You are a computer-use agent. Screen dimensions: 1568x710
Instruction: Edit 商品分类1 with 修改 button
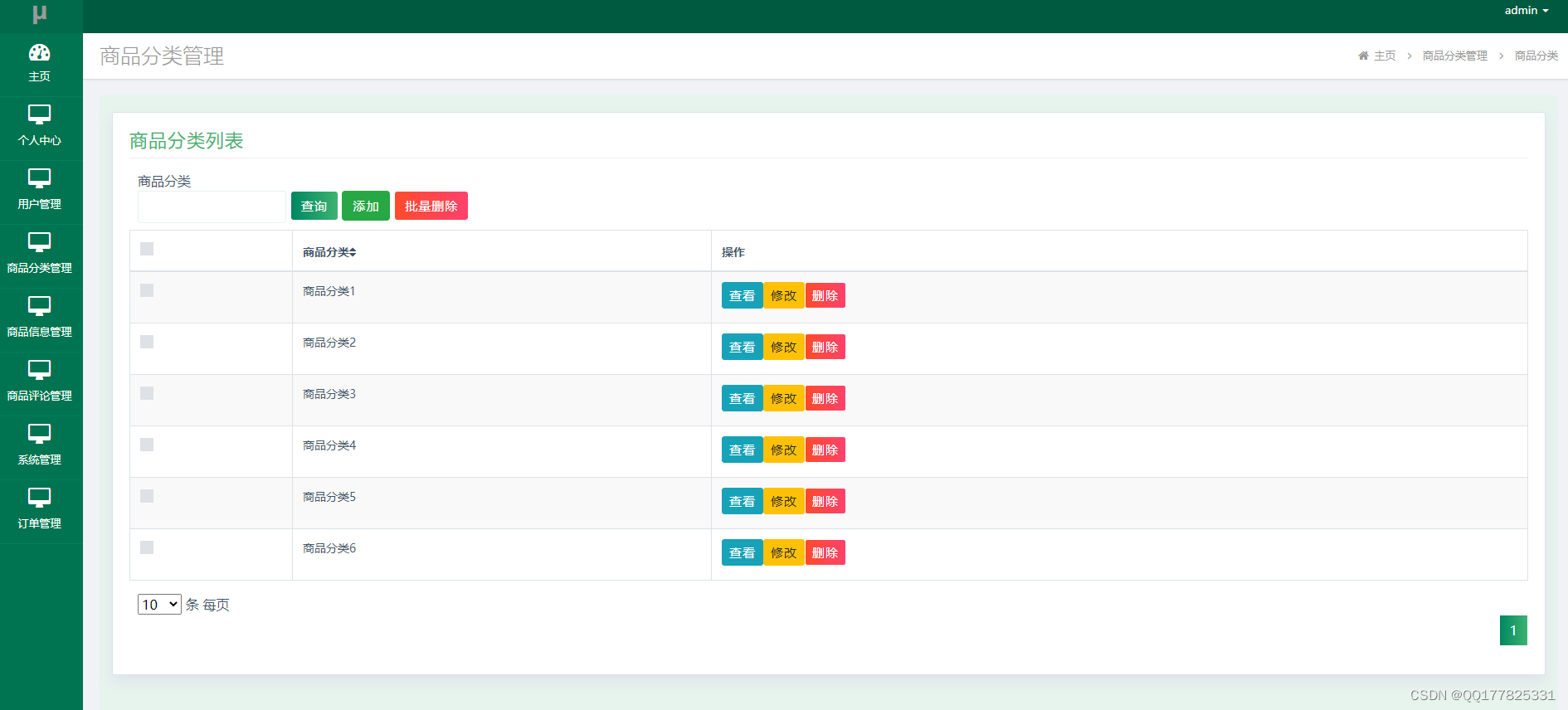784,296
